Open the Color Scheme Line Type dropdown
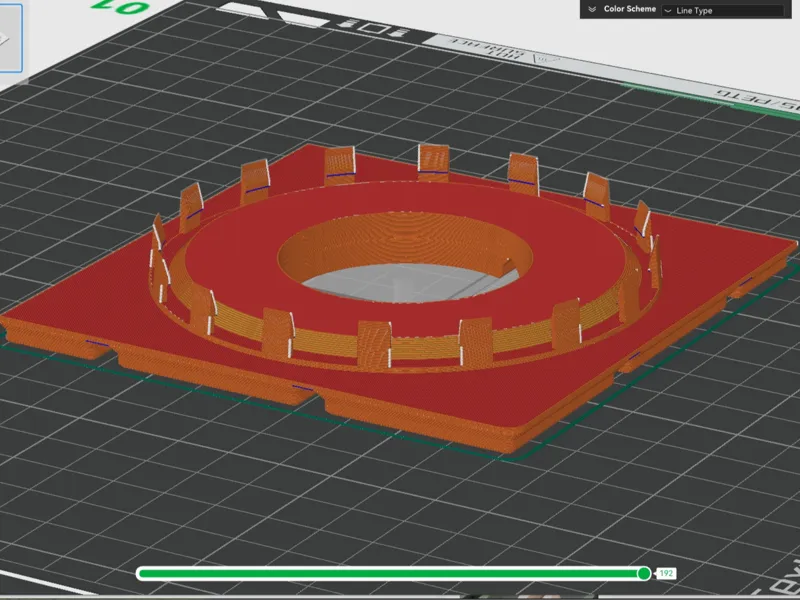800x600 pixels. [x=722, y=10]
